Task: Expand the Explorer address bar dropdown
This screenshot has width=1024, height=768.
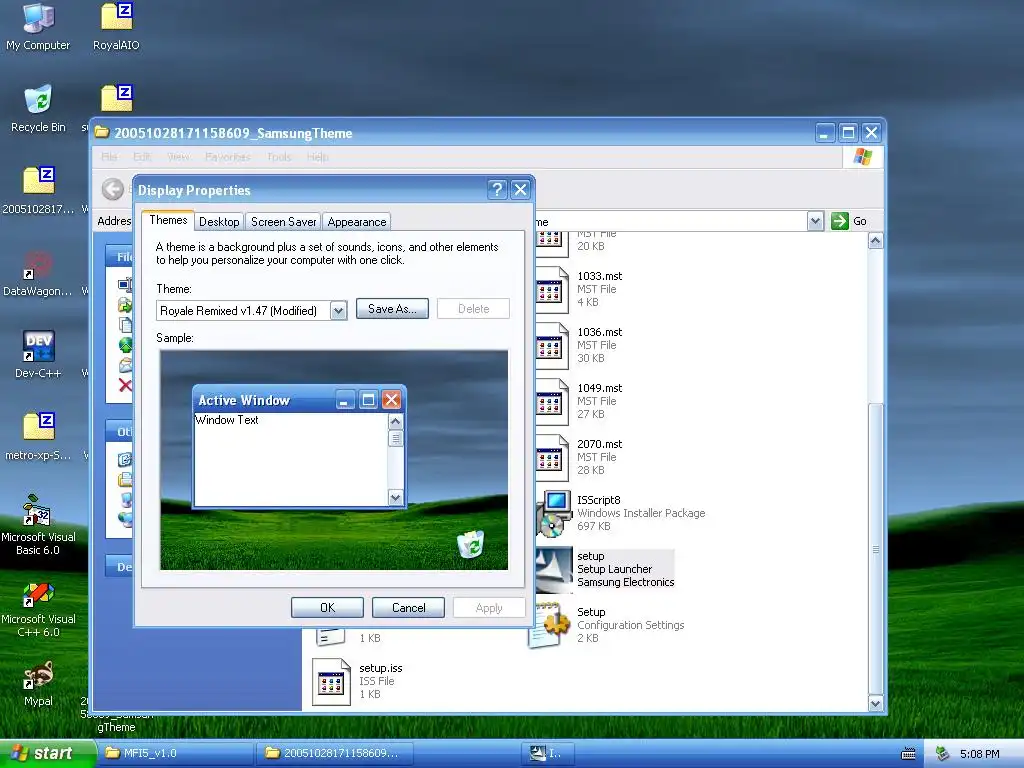Action: (x=815, y=221)
